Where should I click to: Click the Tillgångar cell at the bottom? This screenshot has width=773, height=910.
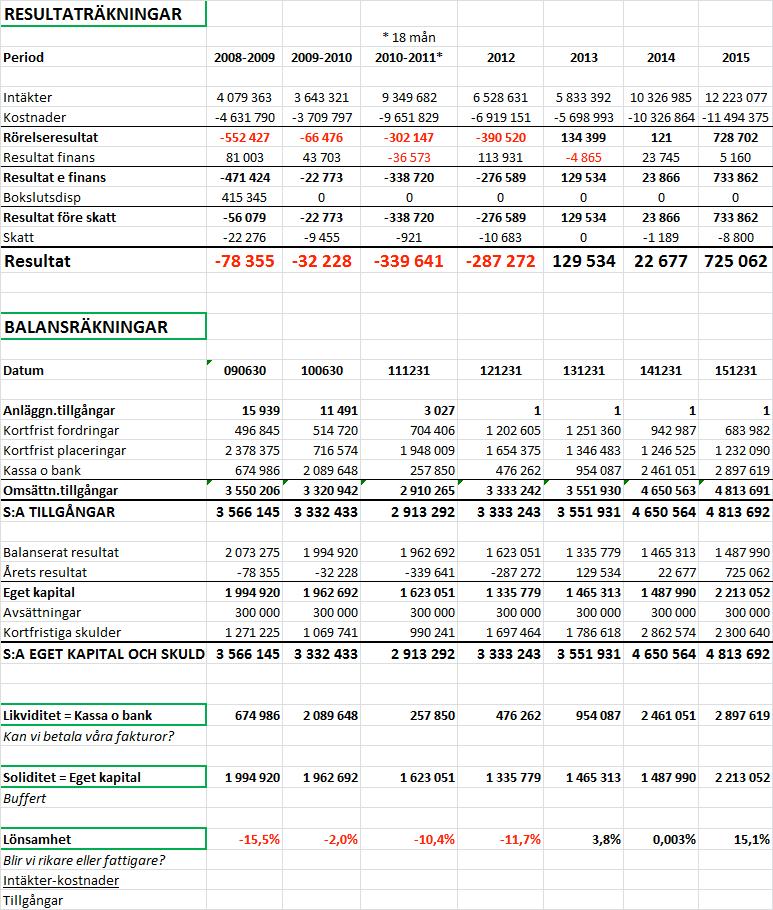[x=33, y=901]
